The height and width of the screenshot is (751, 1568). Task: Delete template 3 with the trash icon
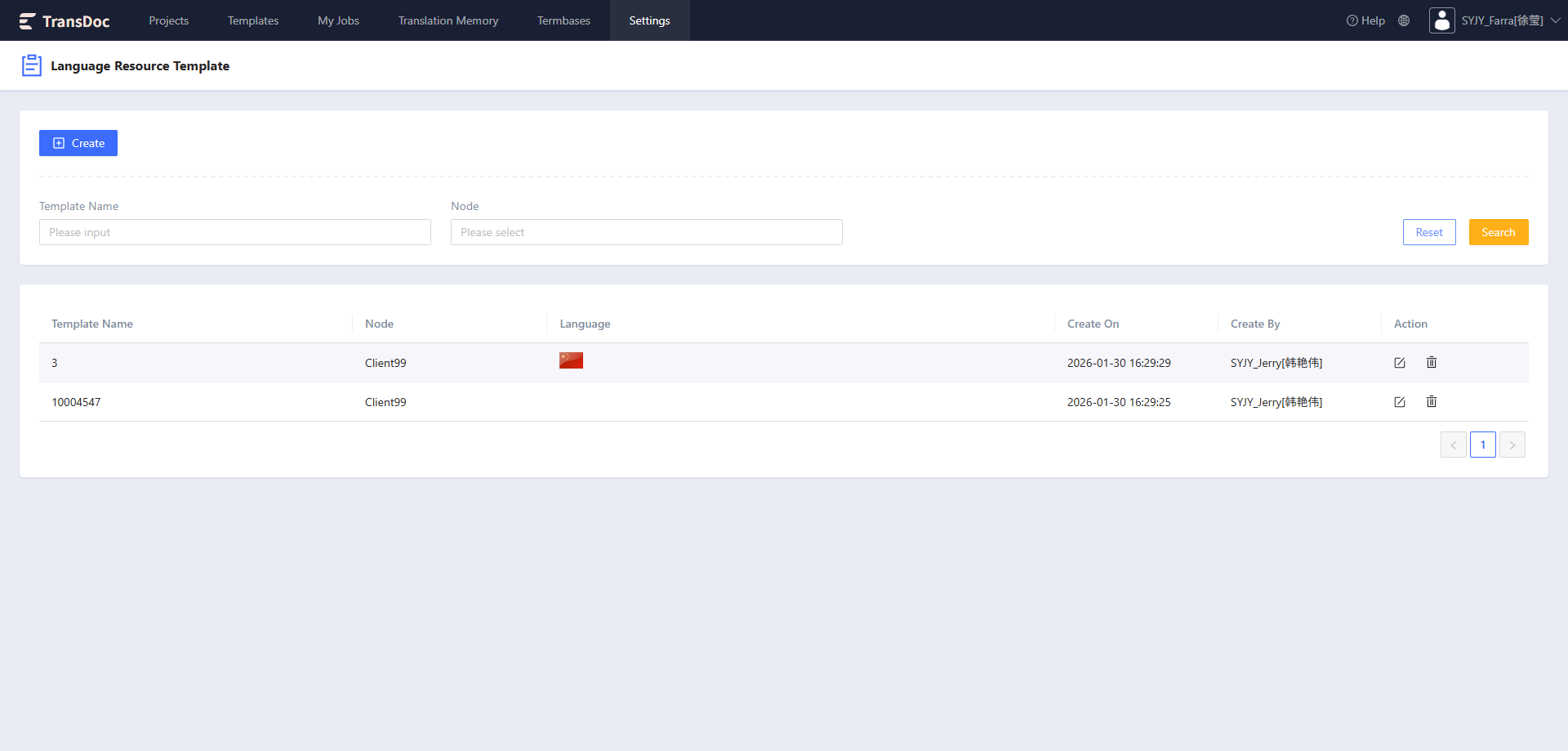click(1432, 362)
